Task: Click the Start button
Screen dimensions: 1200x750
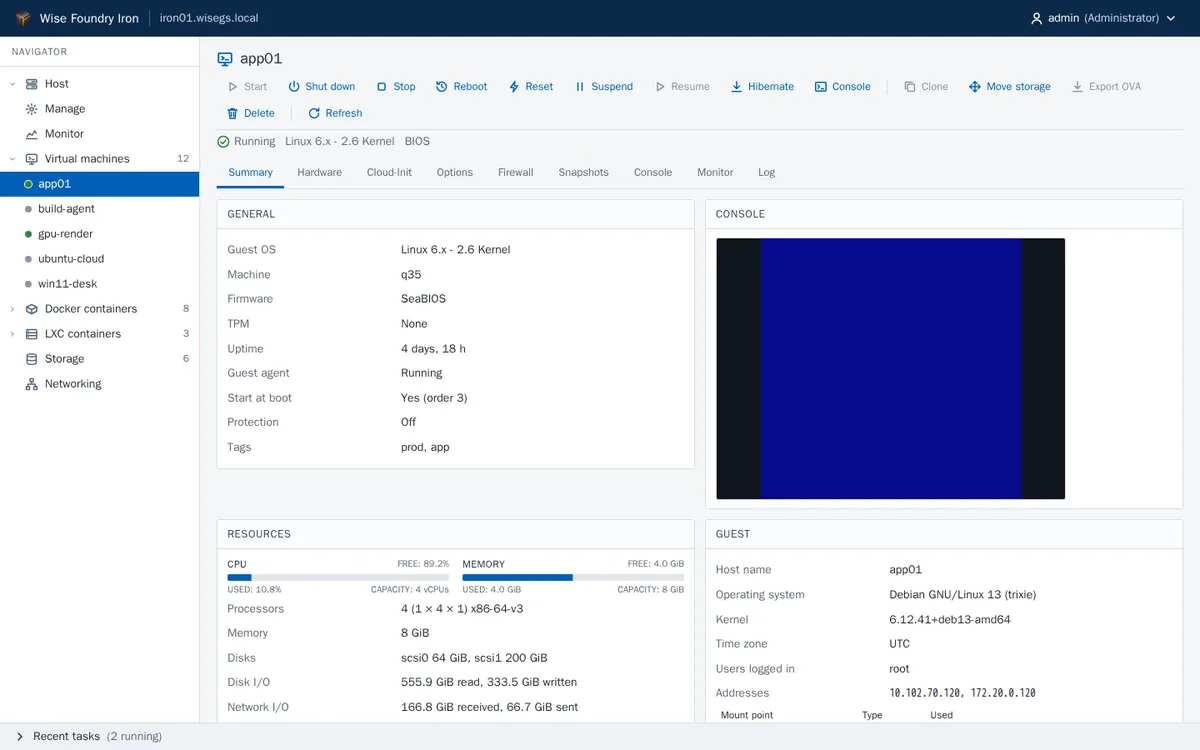Action: [247, 87]
